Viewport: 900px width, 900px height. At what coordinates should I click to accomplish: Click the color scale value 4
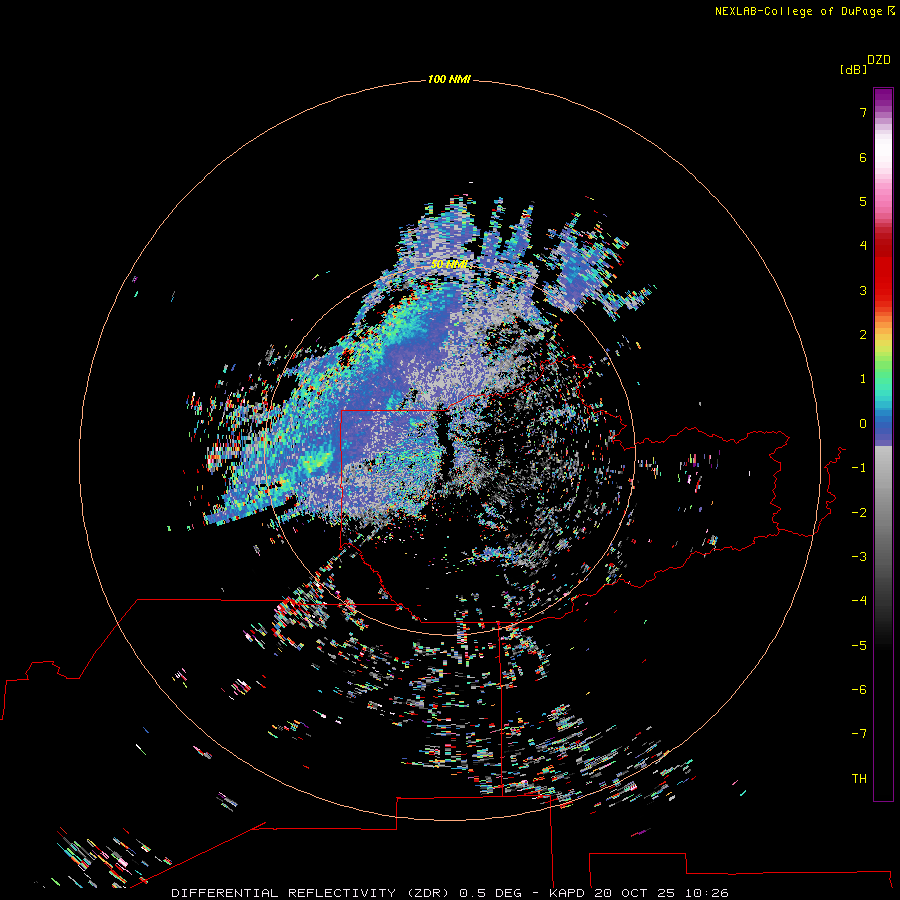pos(863,246)
